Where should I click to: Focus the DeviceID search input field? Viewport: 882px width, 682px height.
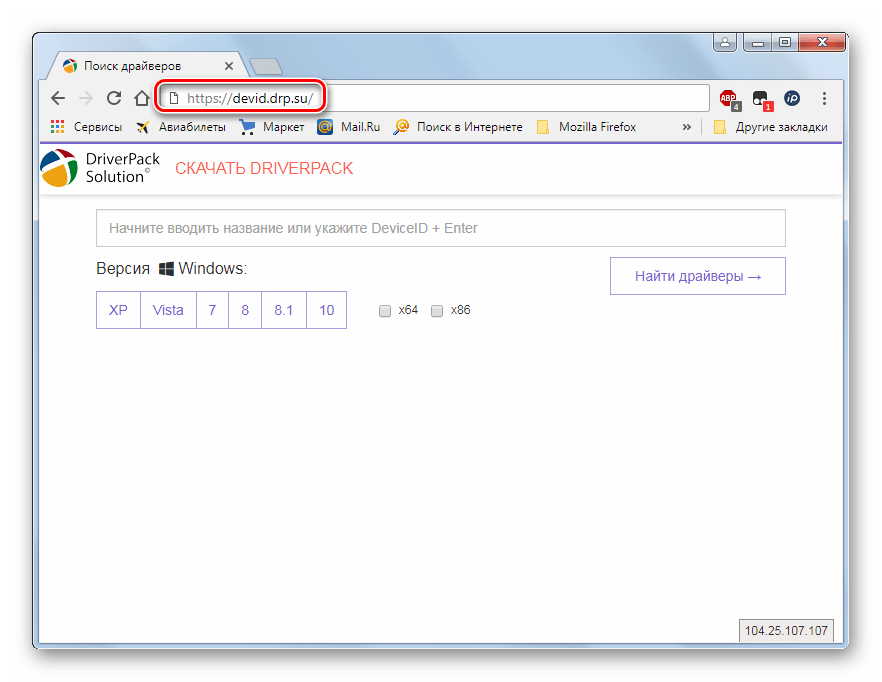pyautogui.click(x=440, y=228)
